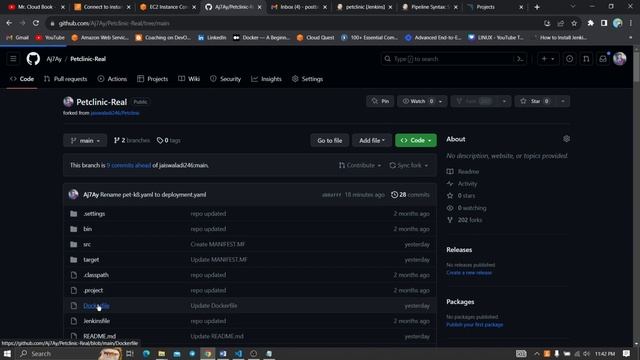Open the Edge browser from taskbar

point(146,353)
